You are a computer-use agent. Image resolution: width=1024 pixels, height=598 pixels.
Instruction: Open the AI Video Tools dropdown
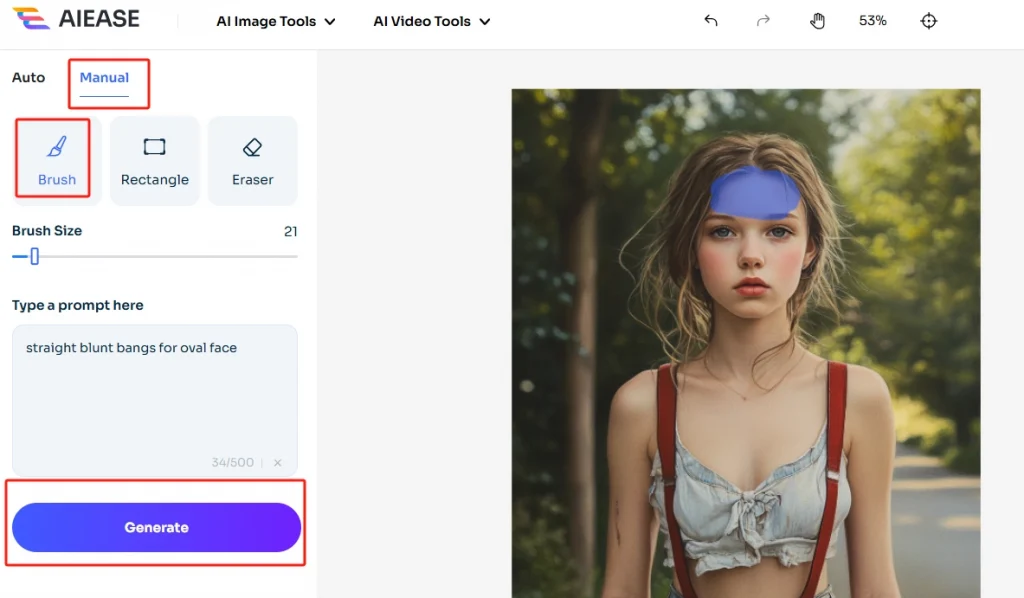431,21
